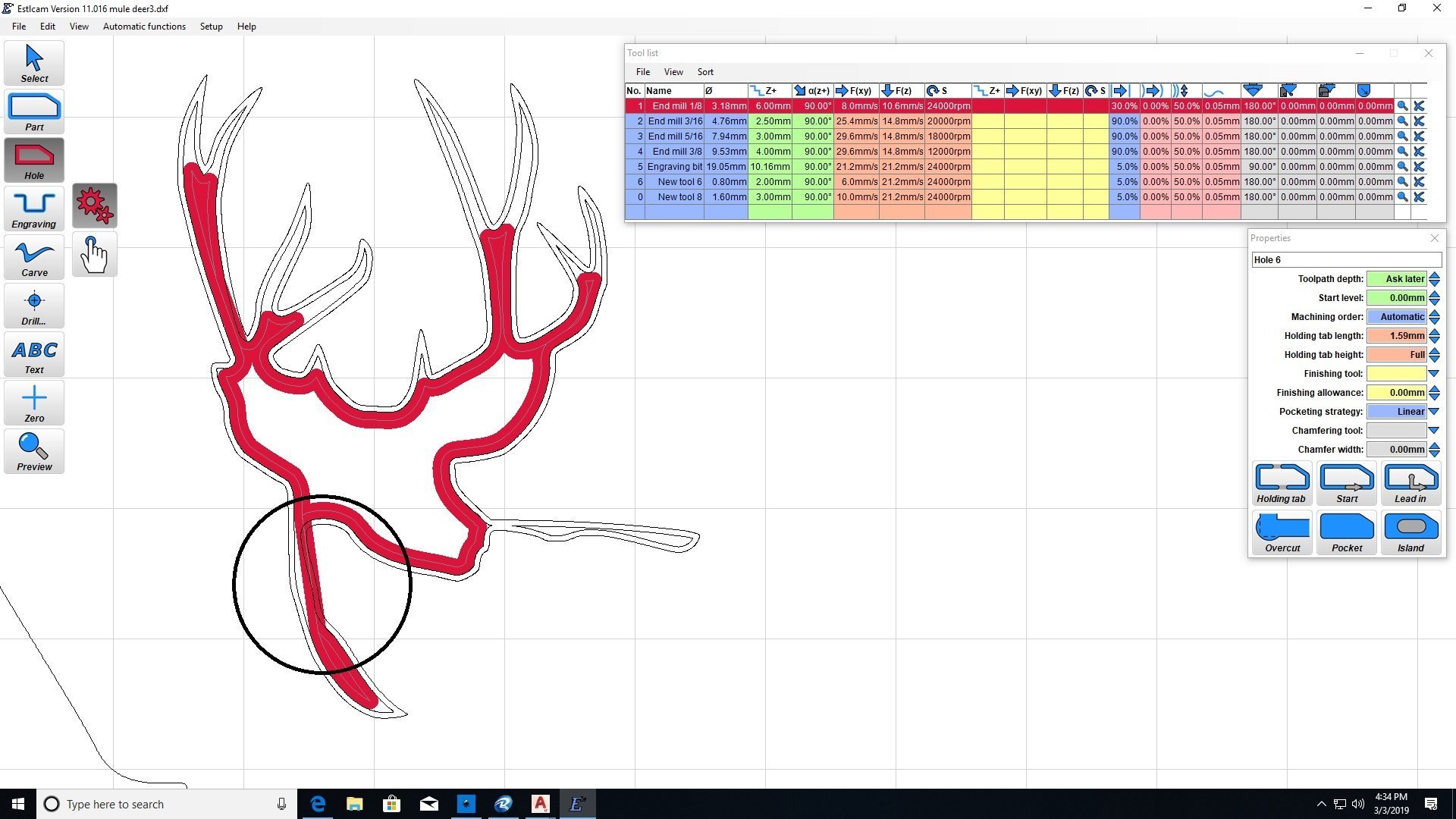Pick the Engraving tool
Screen dimensions: 1456x819
point(34,209)
